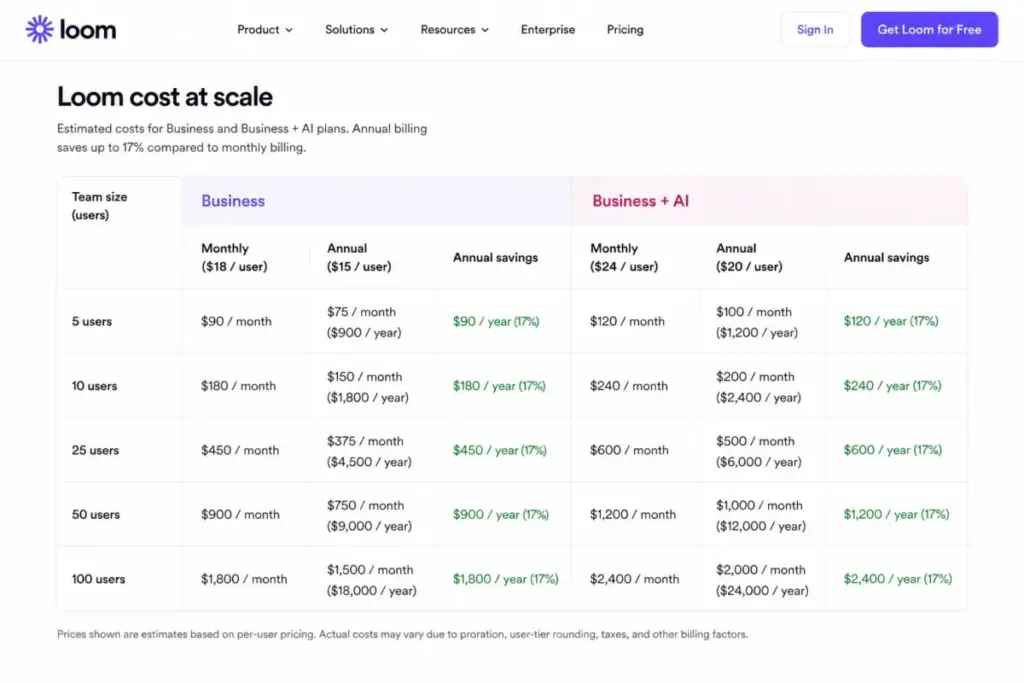
Task: Click the $2,000 / month ($24,000 / year) cell
Action: click(x=762, y=580)
